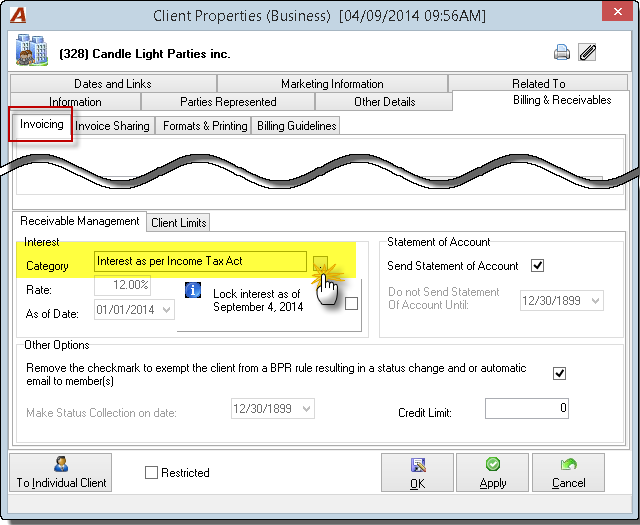Open the Invoice Sharing tab
Image resolution: width=640 pixels, height=525 pixels.
[112, 126]
